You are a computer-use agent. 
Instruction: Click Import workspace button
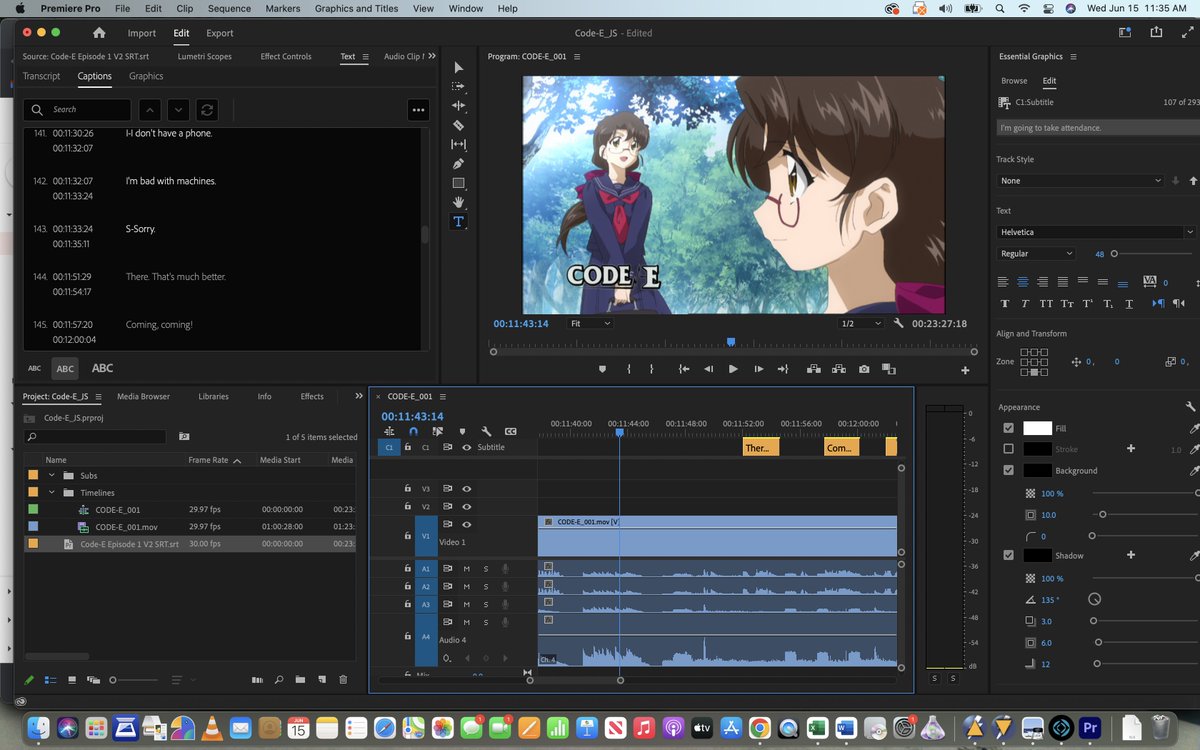click(141, 33)
